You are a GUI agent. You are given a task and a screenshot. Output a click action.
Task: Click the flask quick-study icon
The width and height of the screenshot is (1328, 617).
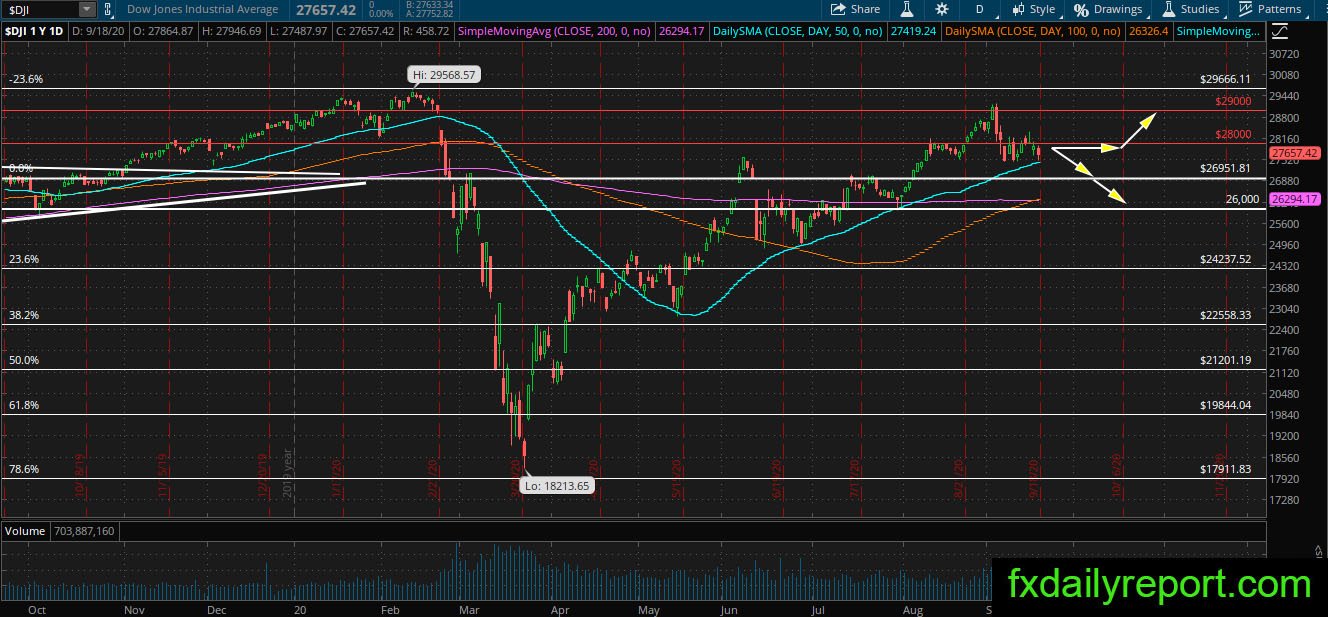(x=907, y=9)
